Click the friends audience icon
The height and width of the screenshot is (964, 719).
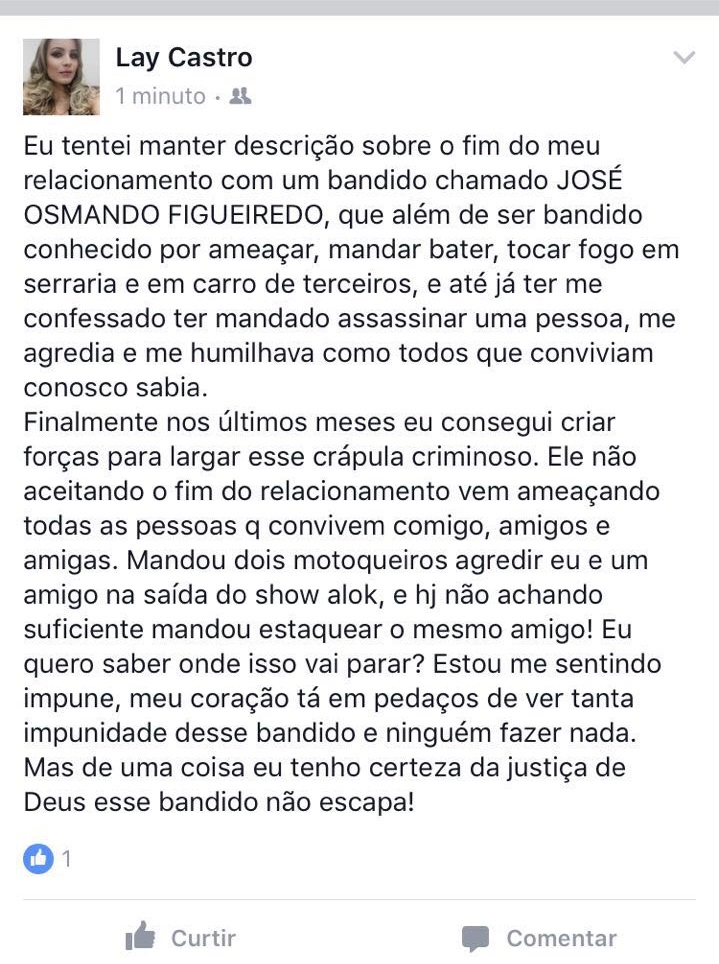click(x=240, y=97)
